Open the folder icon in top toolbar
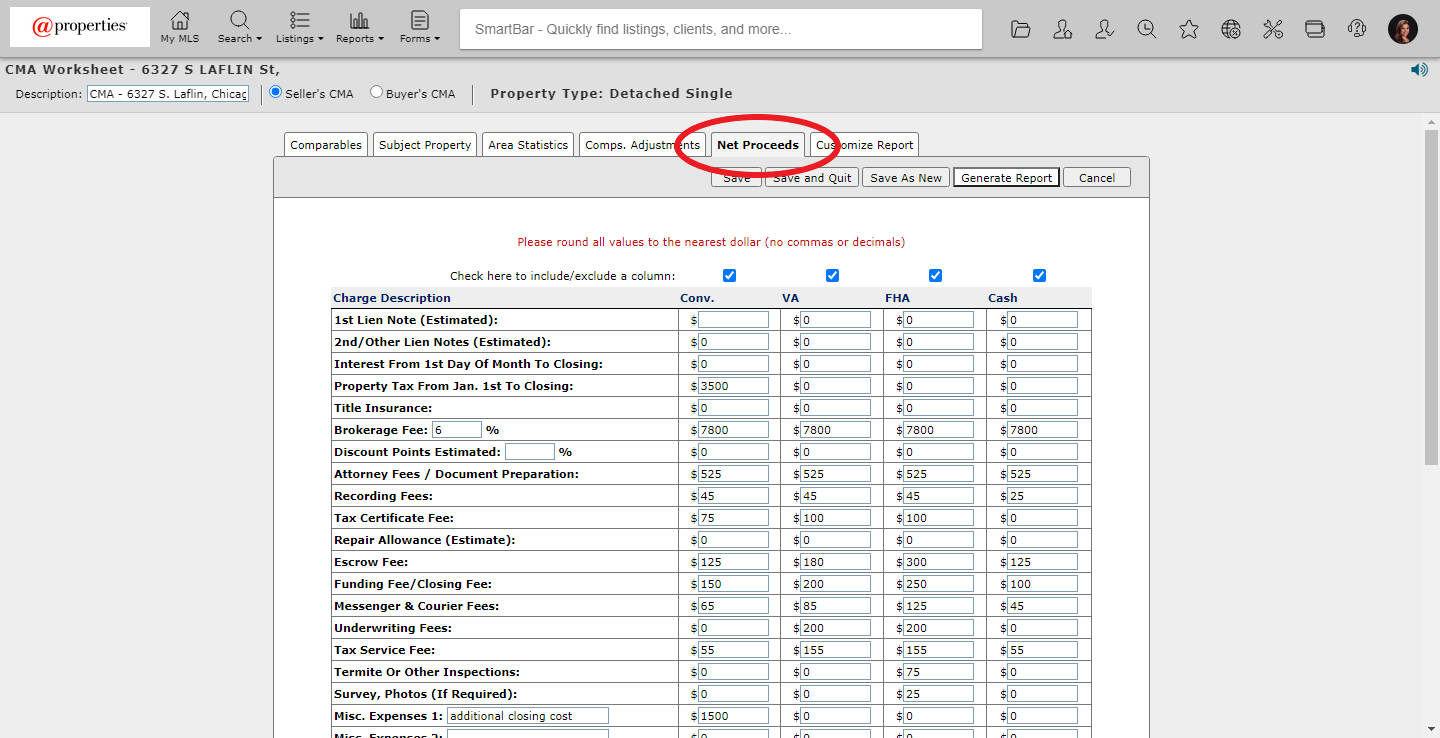This screenshot has width=1440, height=738. pyautogui.click(x=1020, y=29)
